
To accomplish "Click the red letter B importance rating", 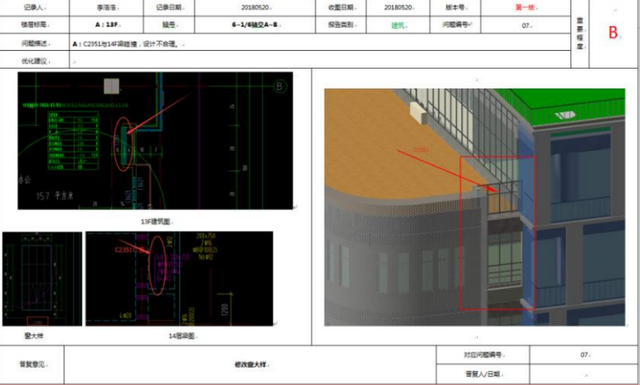I will point(613,33).
